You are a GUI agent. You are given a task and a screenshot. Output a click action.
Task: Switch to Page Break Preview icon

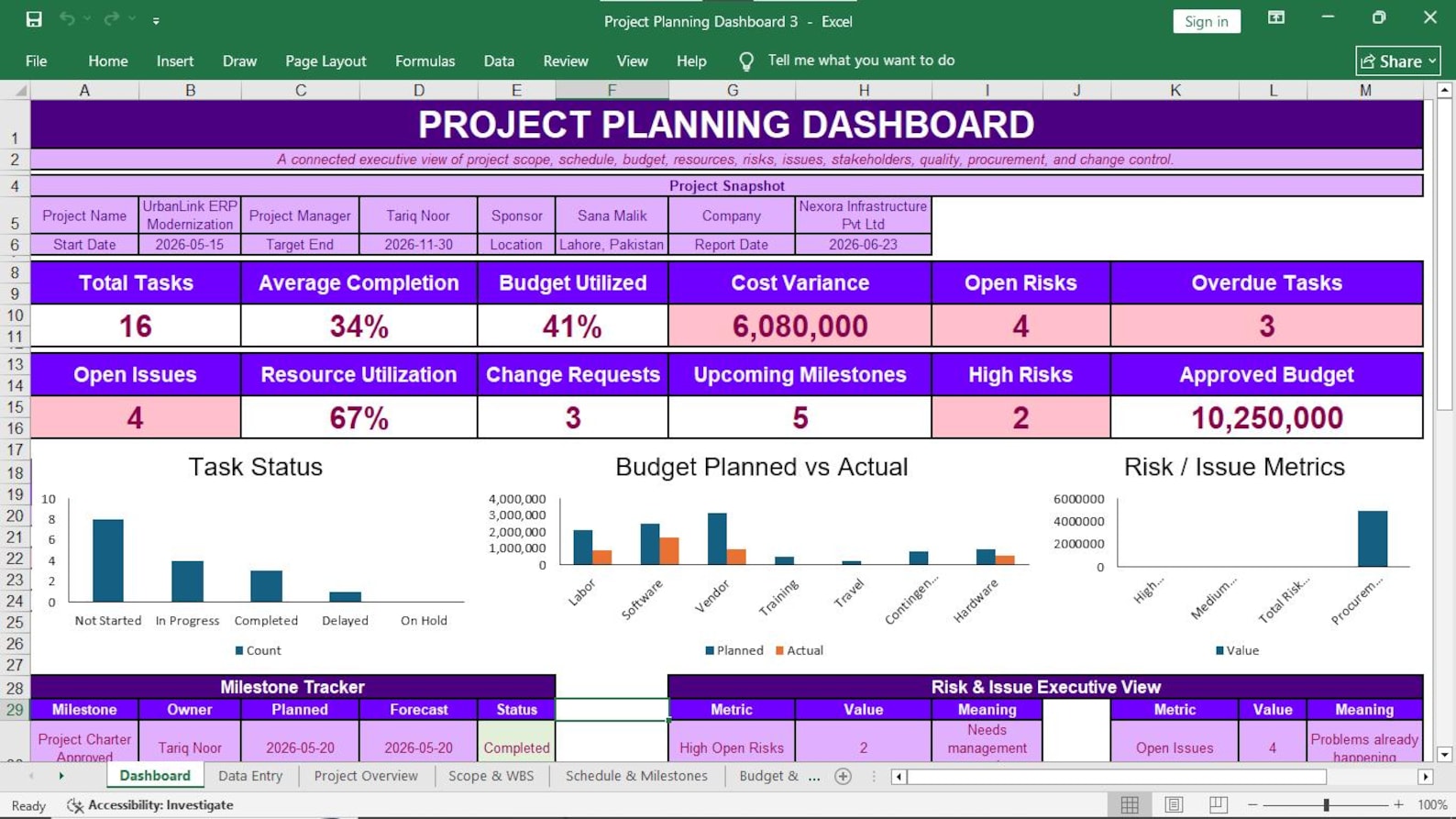(1218, 805)
